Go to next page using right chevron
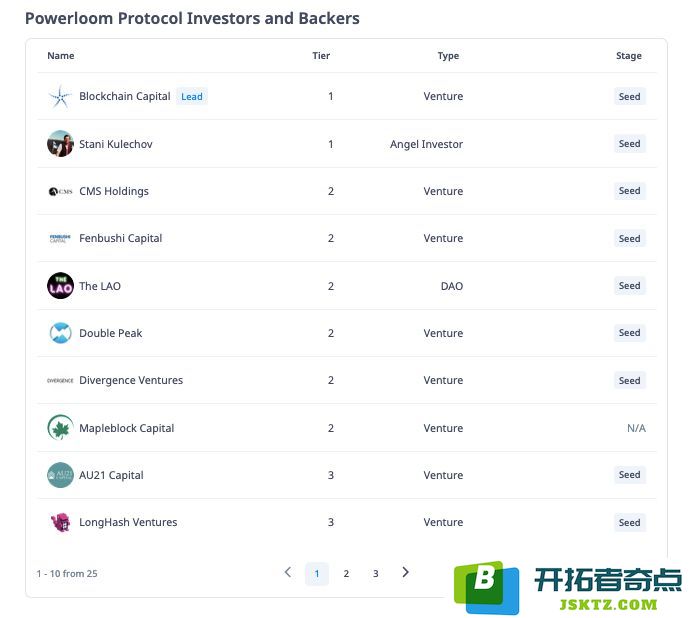Image resolution: width=694 pixels, height=618 pixels. click(x=405, y=572)
